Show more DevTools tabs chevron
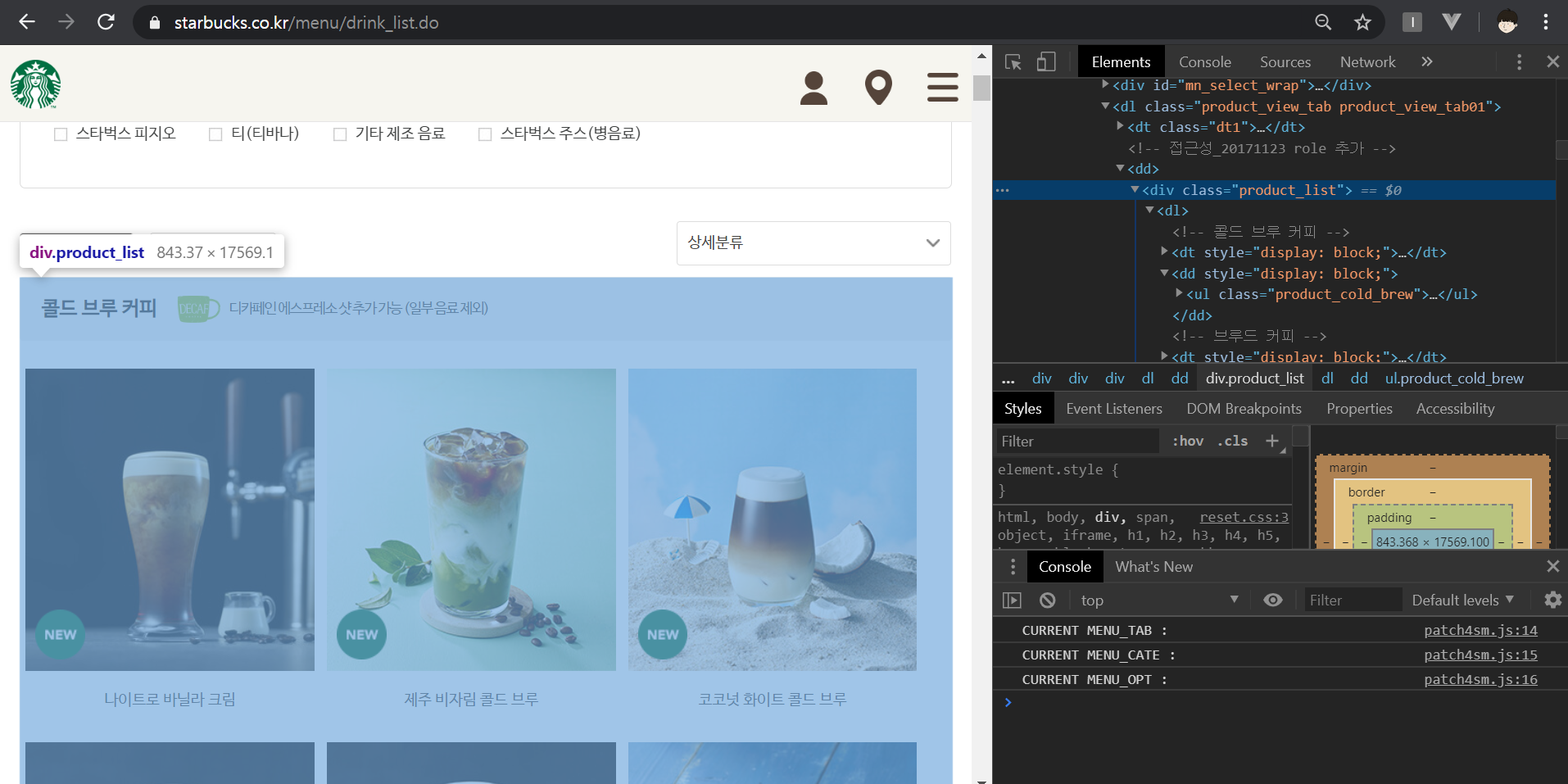The image size is (1568, 784). pyautogui.click(x=1427, y=61)
